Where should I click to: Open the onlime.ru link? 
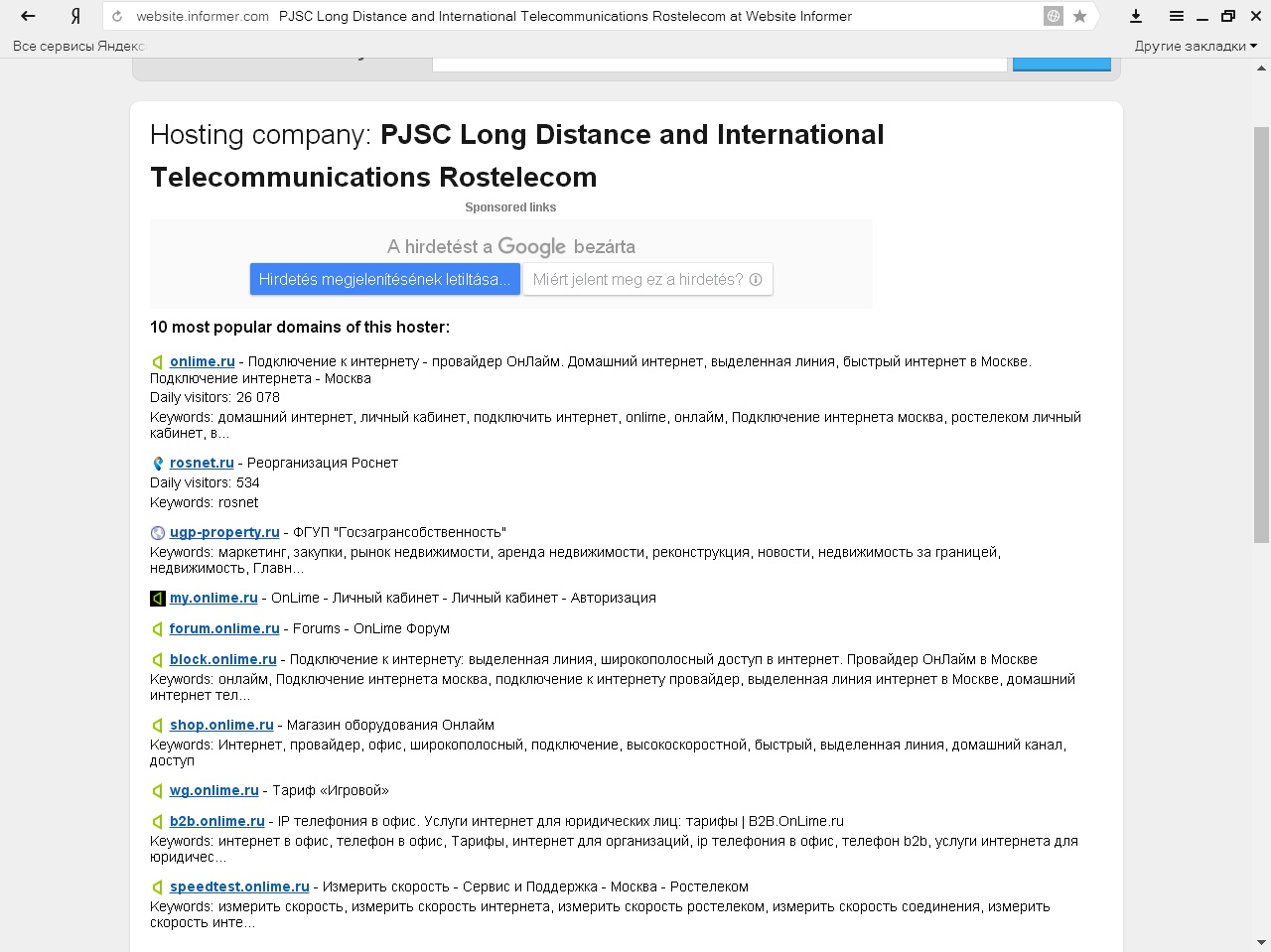tap(203, 361)
